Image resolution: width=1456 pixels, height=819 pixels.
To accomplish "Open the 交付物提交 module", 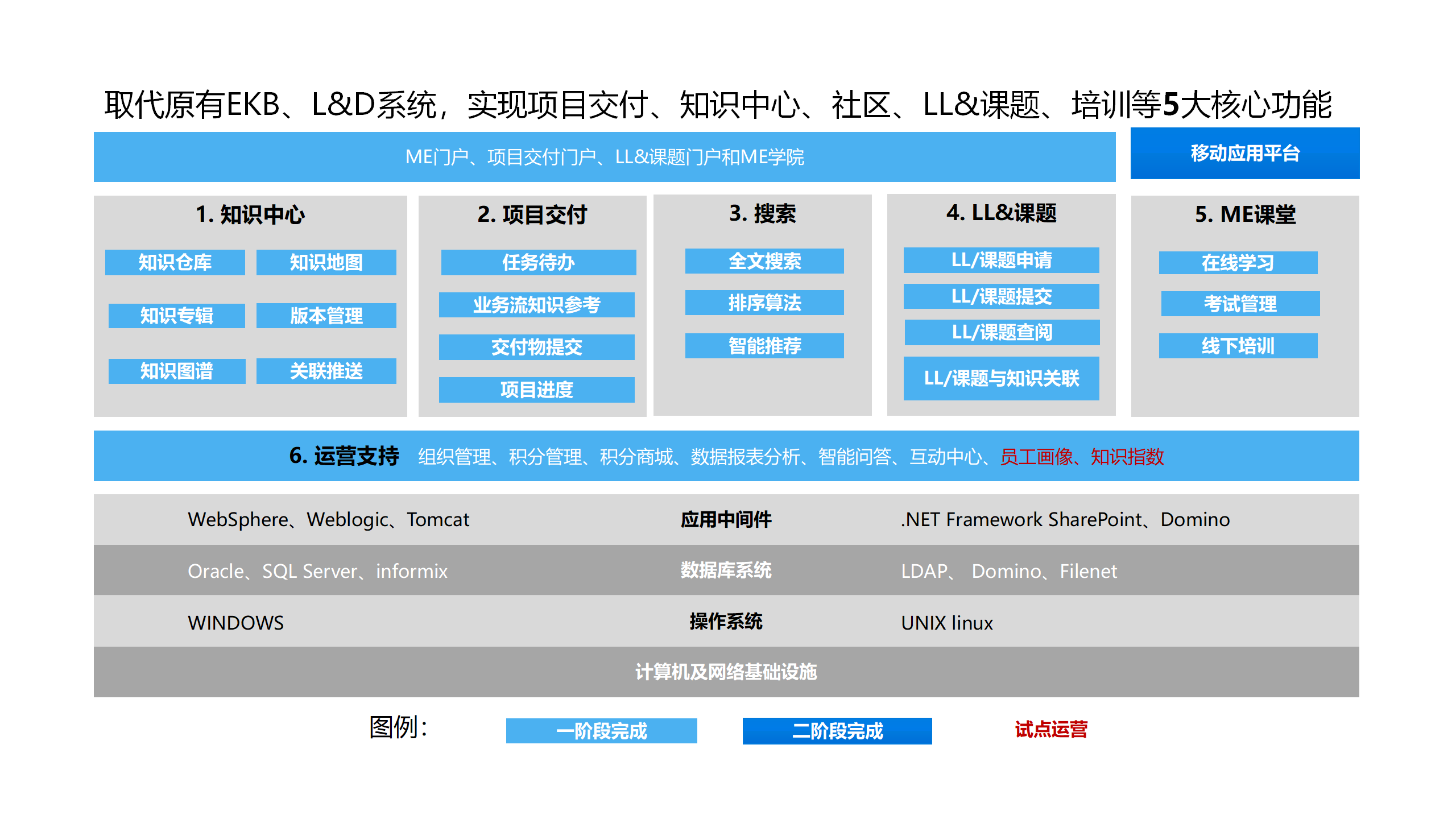I will (x=537, y=348).
